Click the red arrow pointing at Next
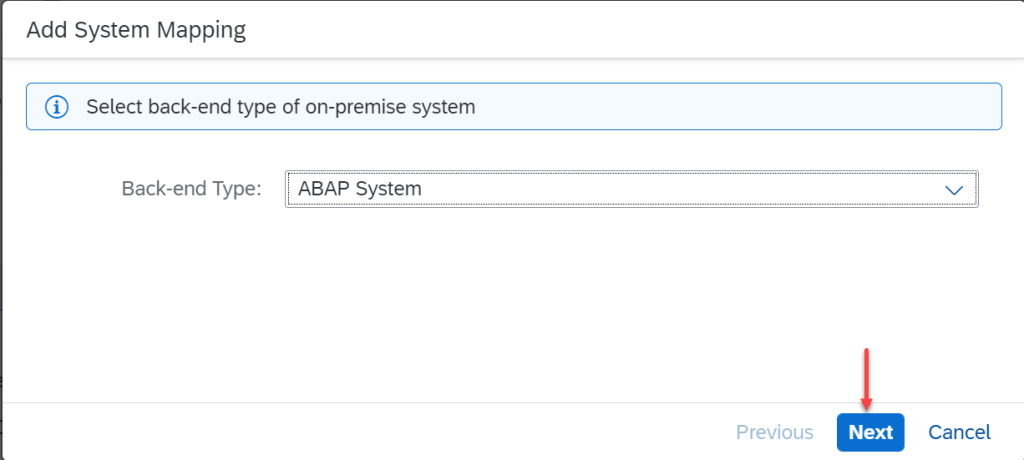 [x=866, y=380]
